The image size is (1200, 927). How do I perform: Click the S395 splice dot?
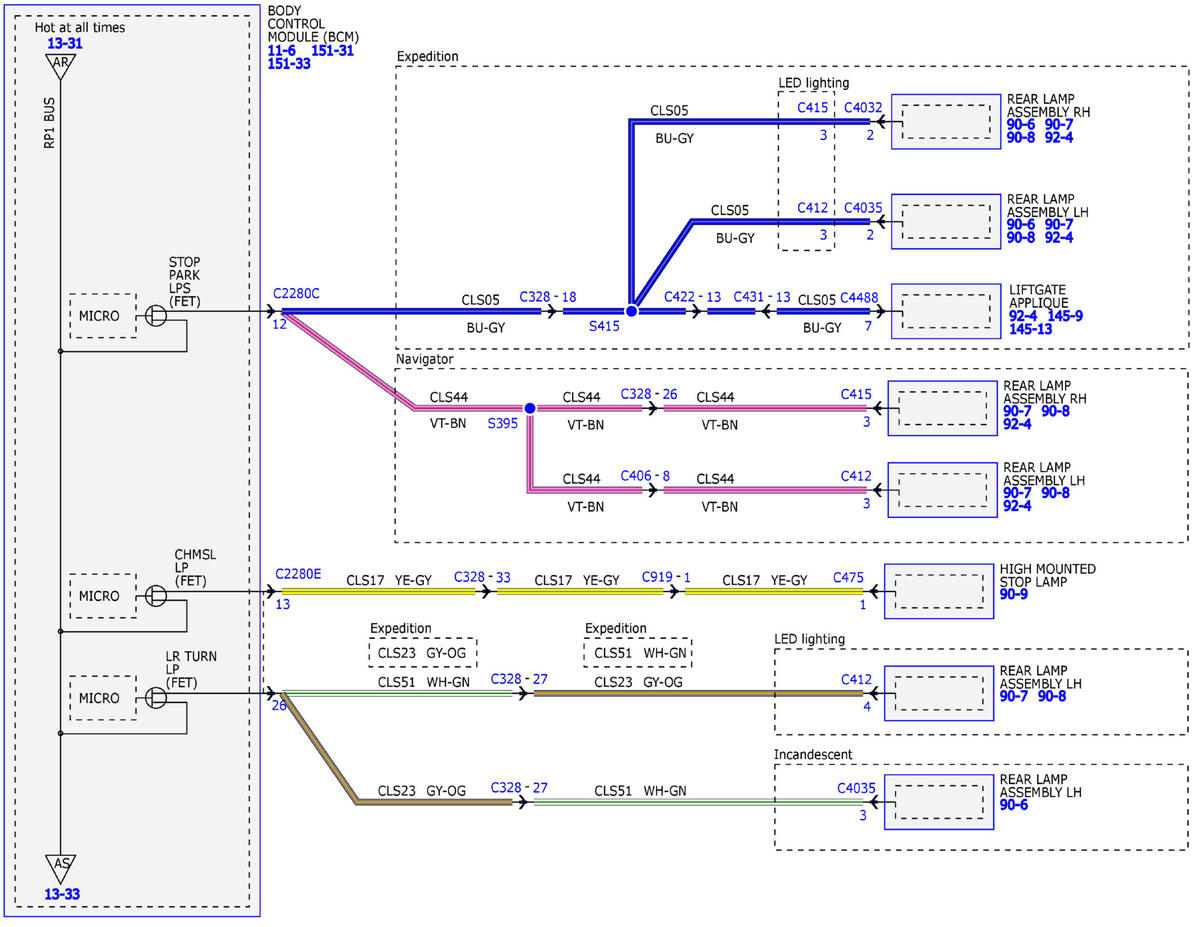(530, 408)
